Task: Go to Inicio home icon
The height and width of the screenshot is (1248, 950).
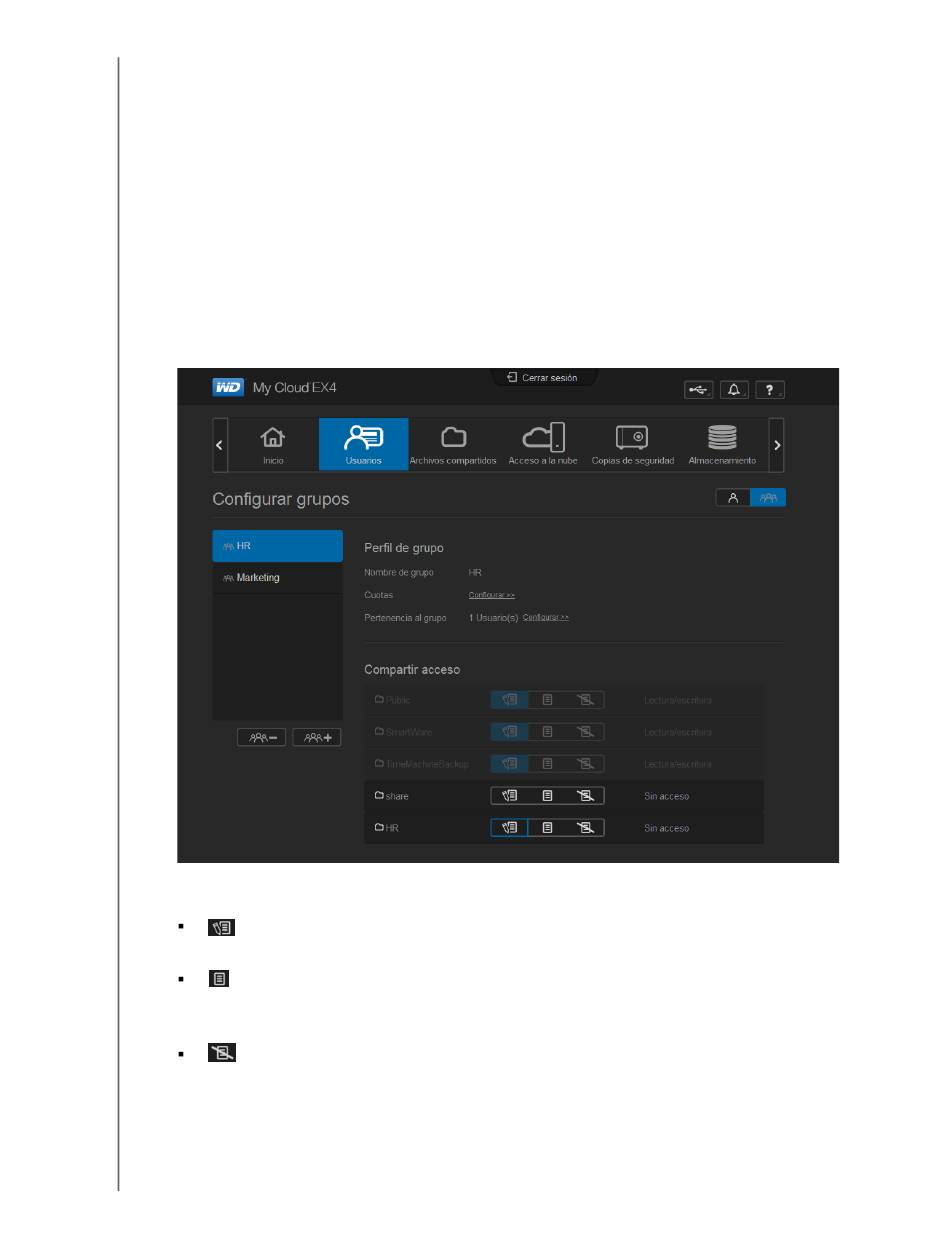Action: pyautogui.click(x=273, y=445)
